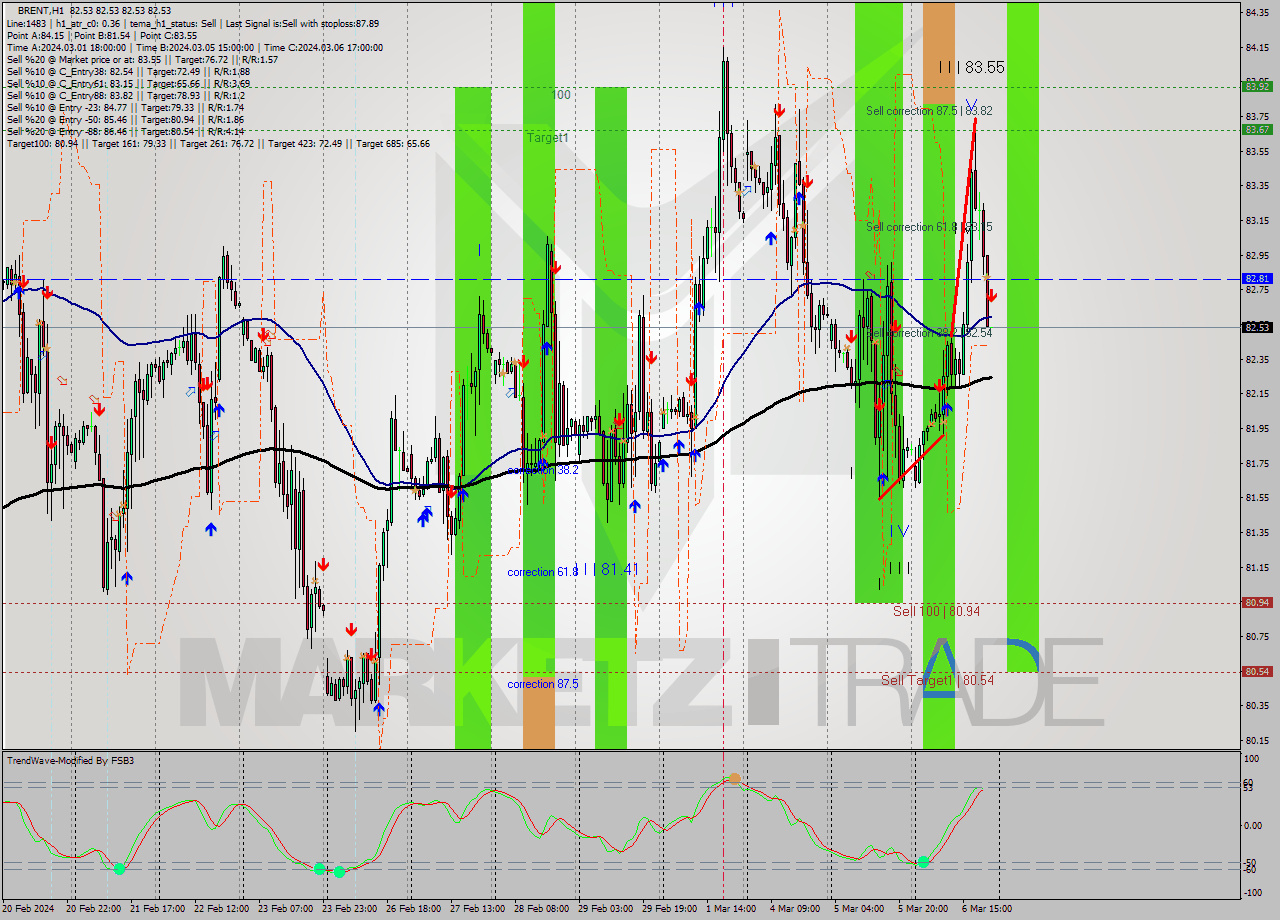
Task: Click the indicator level value -50
Action: click(x=1251, y=863)
